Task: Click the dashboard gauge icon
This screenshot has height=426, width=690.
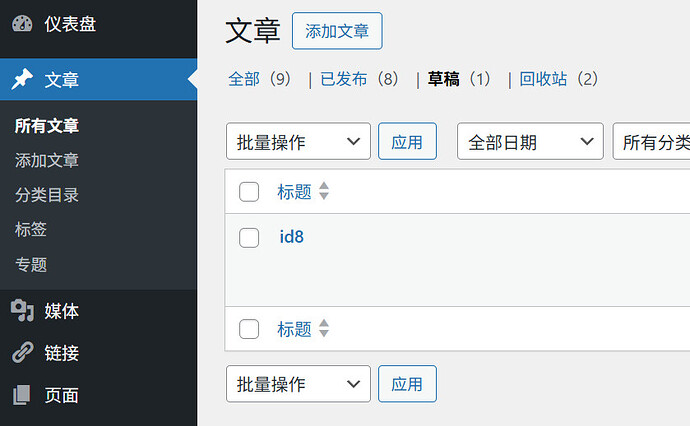Action: pos(22,24)
